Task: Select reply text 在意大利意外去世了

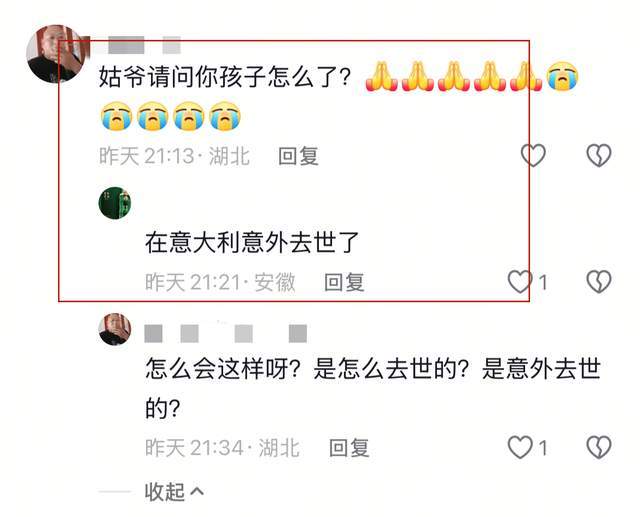Action: pyautogui.click(x=252, y=242)
